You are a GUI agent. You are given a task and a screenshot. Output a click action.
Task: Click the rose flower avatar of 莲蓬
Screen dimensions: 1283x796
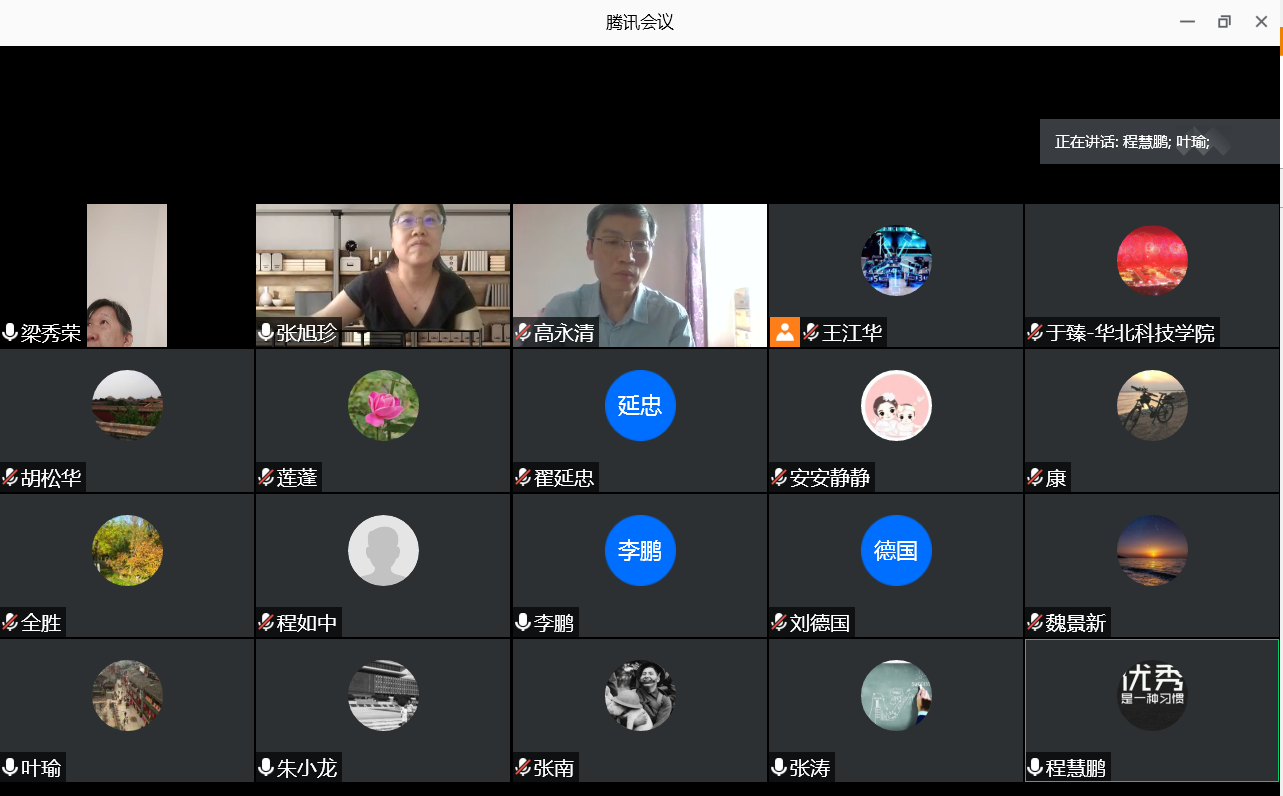383,405
